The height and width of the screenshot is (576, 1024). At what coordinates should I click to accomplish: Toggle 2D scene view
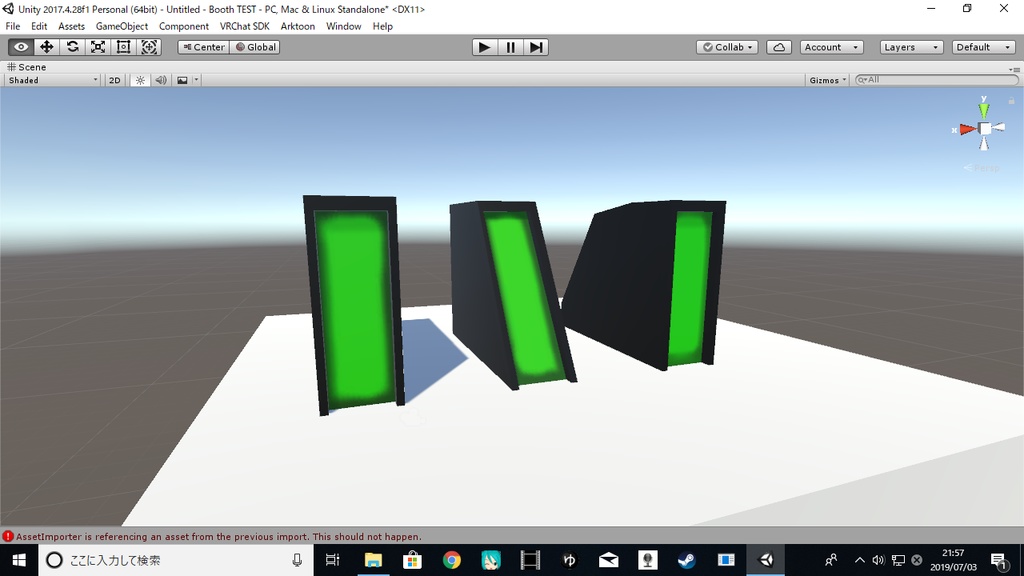(115, 80)
